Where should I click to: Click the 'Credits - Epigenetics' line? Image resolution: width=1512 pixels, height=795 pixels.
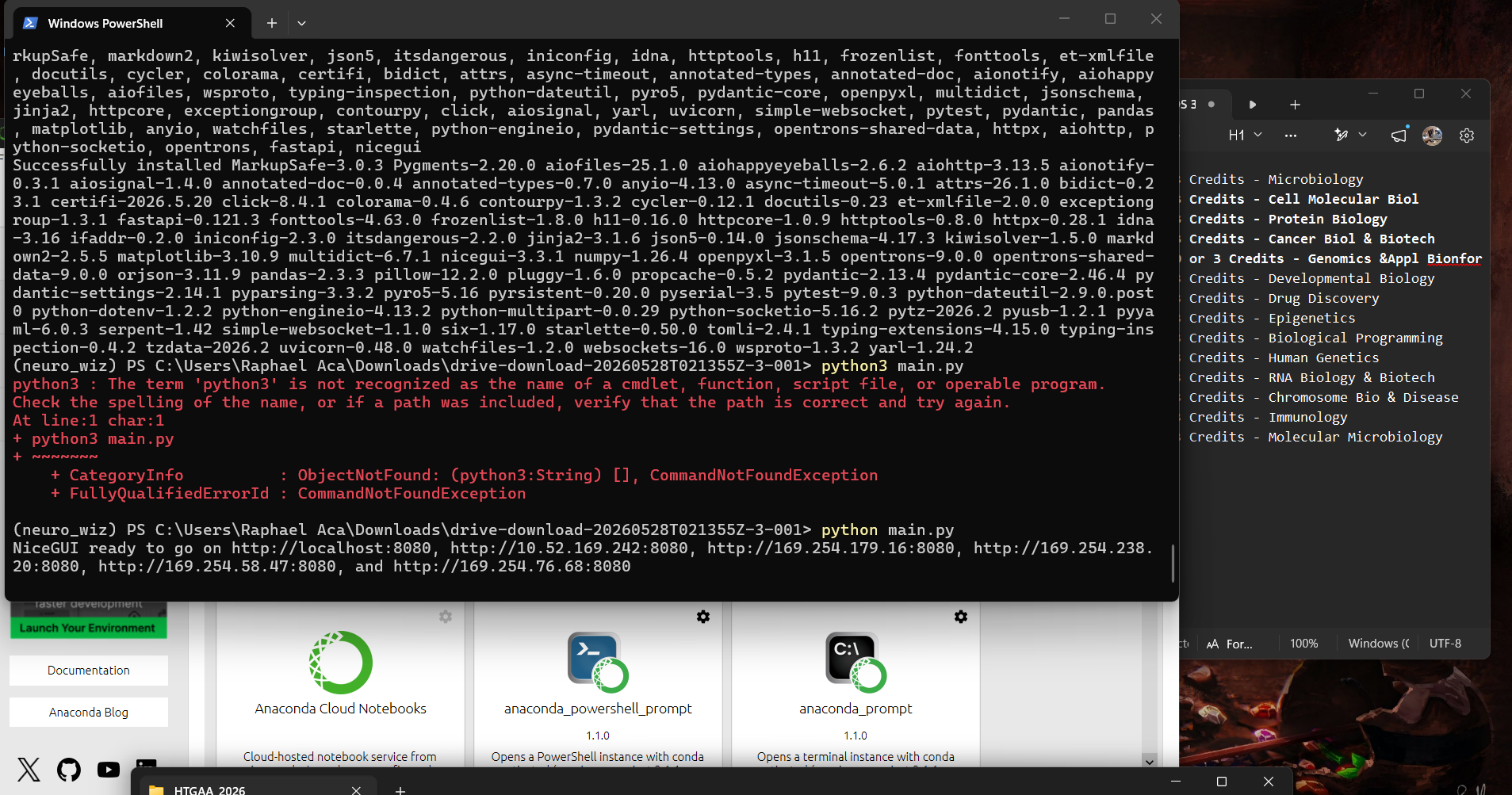pos(1273,319)
